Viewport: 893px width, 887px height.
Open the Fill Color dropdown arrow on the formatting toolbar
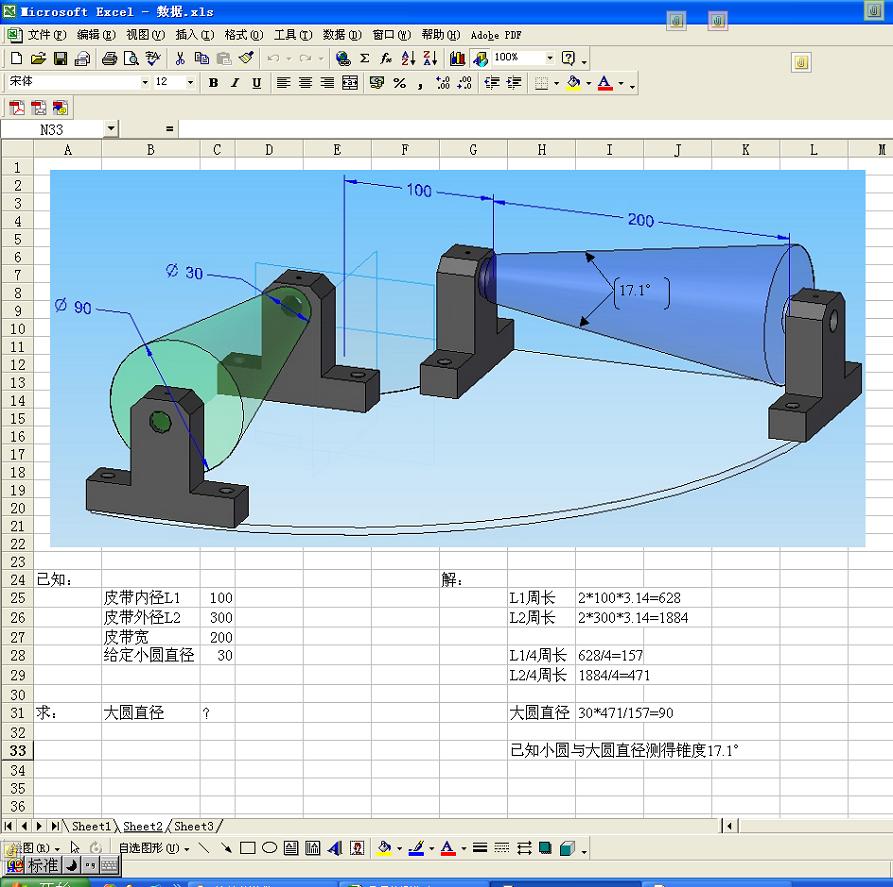[588, 83]
